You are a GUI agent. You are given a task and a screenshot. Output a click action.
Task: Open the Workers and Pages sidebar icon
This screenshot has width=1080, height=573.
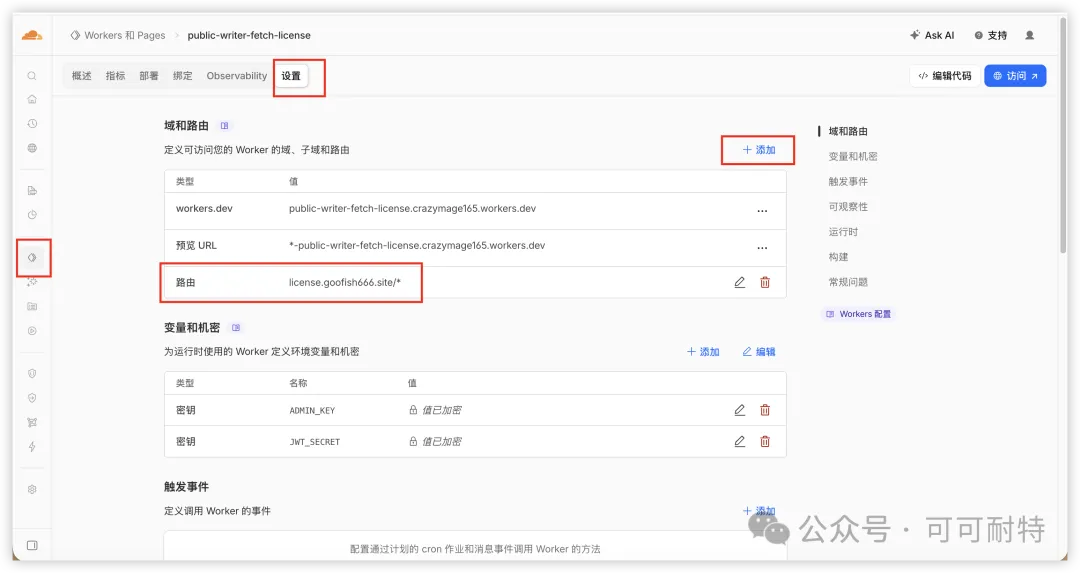[32, 258]
